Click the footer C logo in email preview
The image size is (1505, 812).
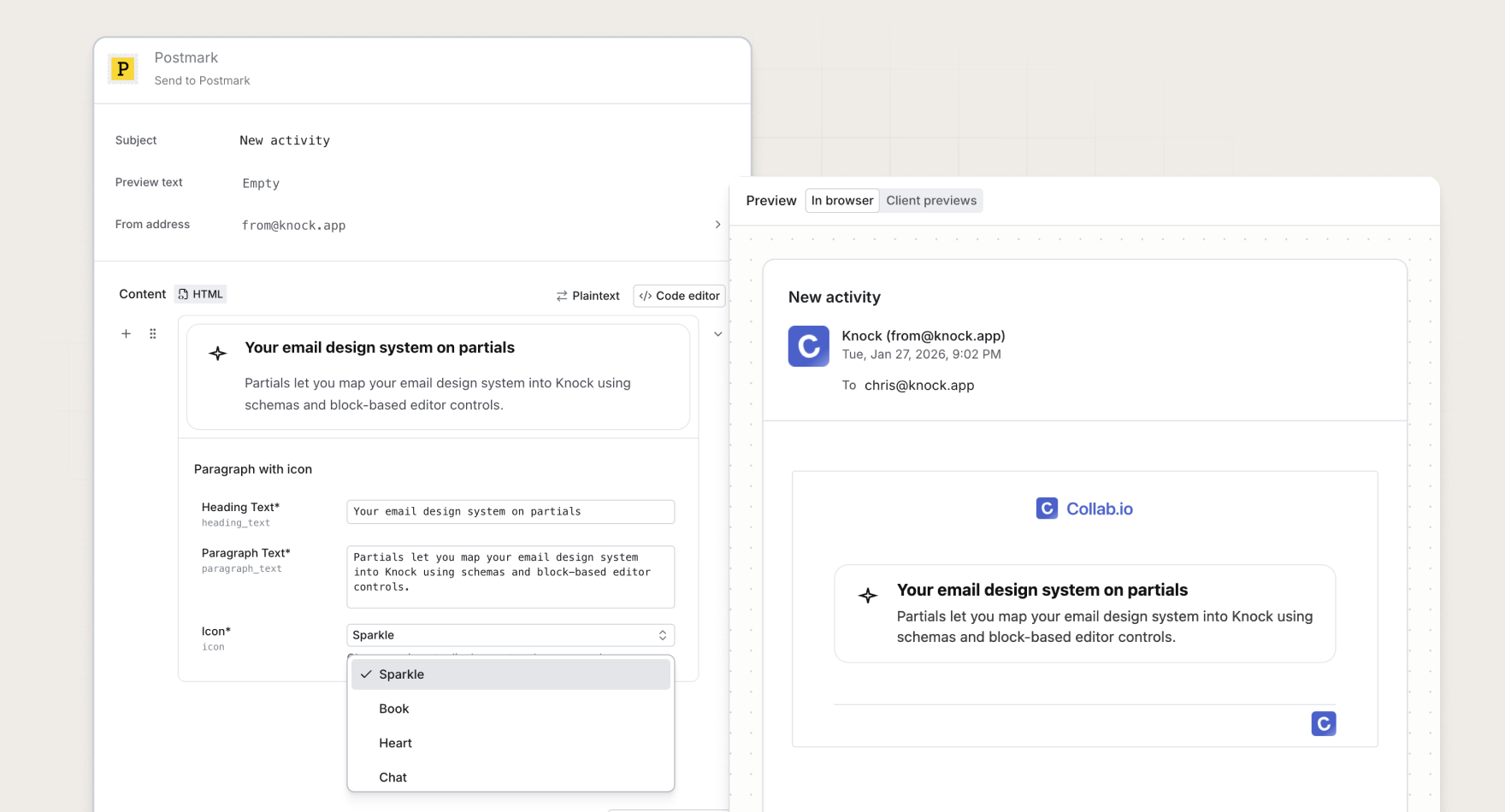point(1323,724)
